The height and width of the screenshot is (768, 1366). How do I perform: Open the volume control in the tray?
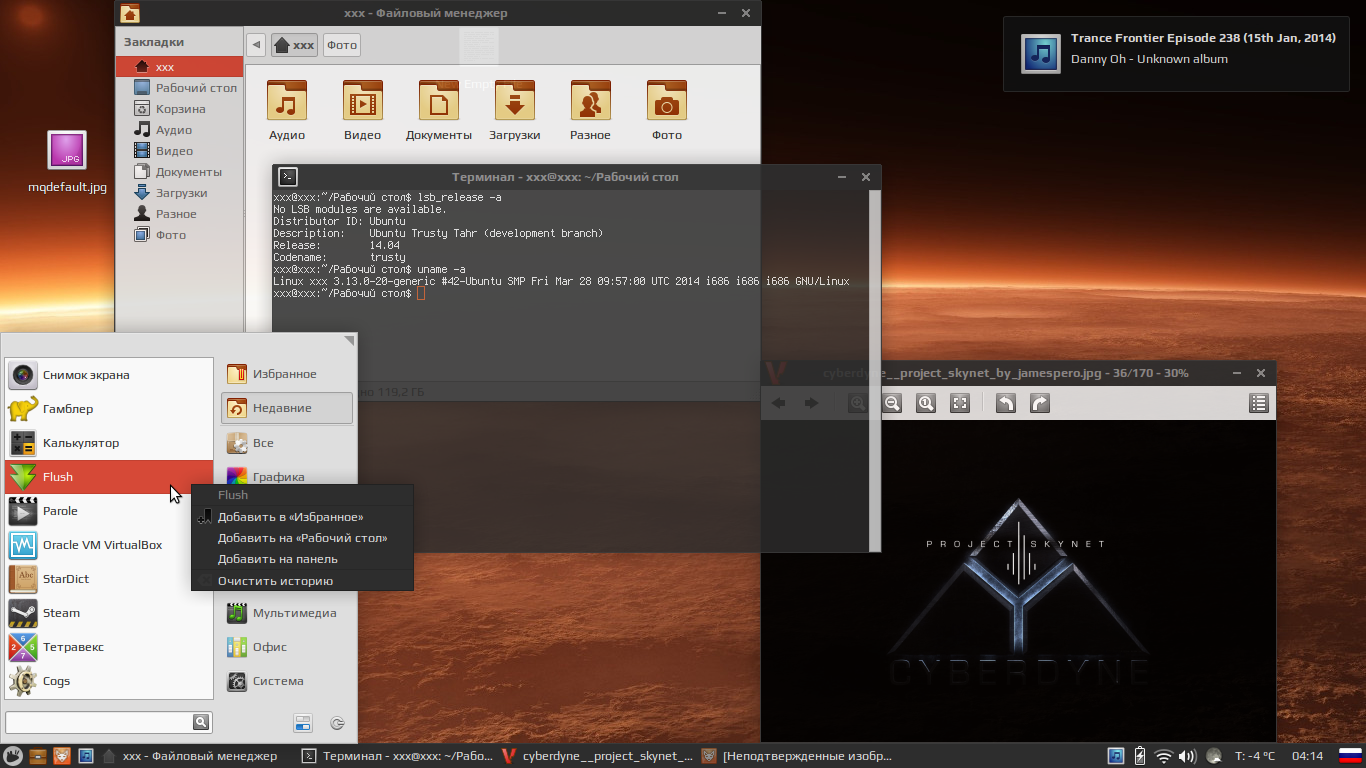[x=1188, y=756]
